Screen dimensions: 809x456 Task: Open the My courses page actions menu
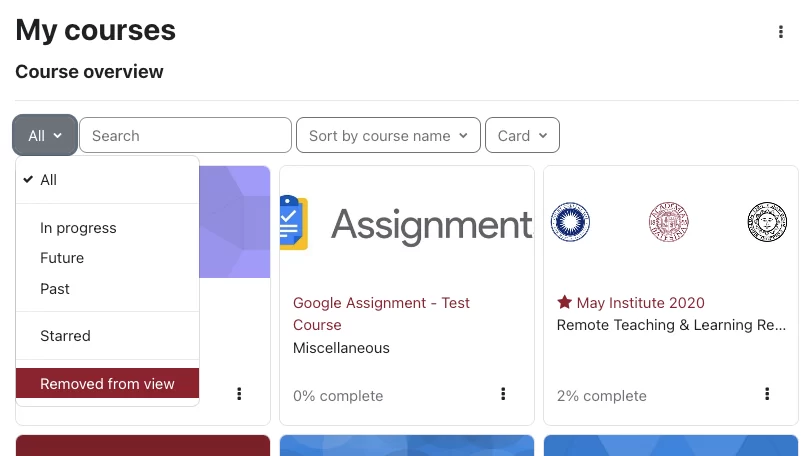[781, 32]
